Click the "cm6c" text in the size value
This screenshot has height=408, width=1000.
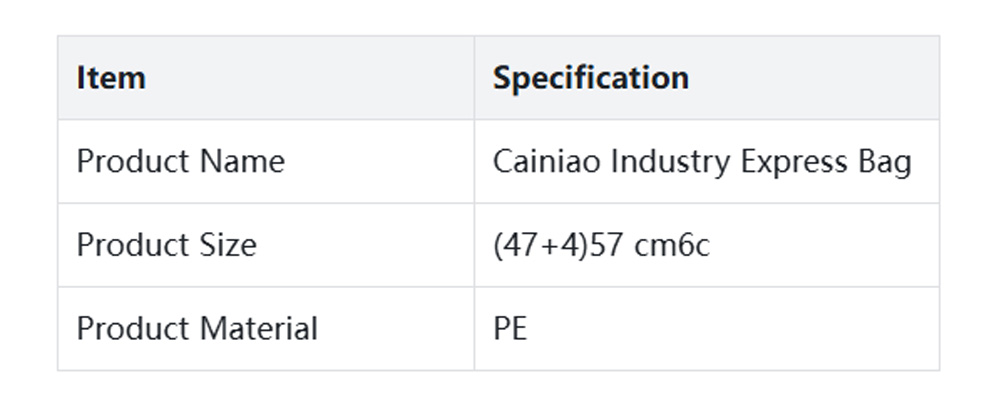672,245
